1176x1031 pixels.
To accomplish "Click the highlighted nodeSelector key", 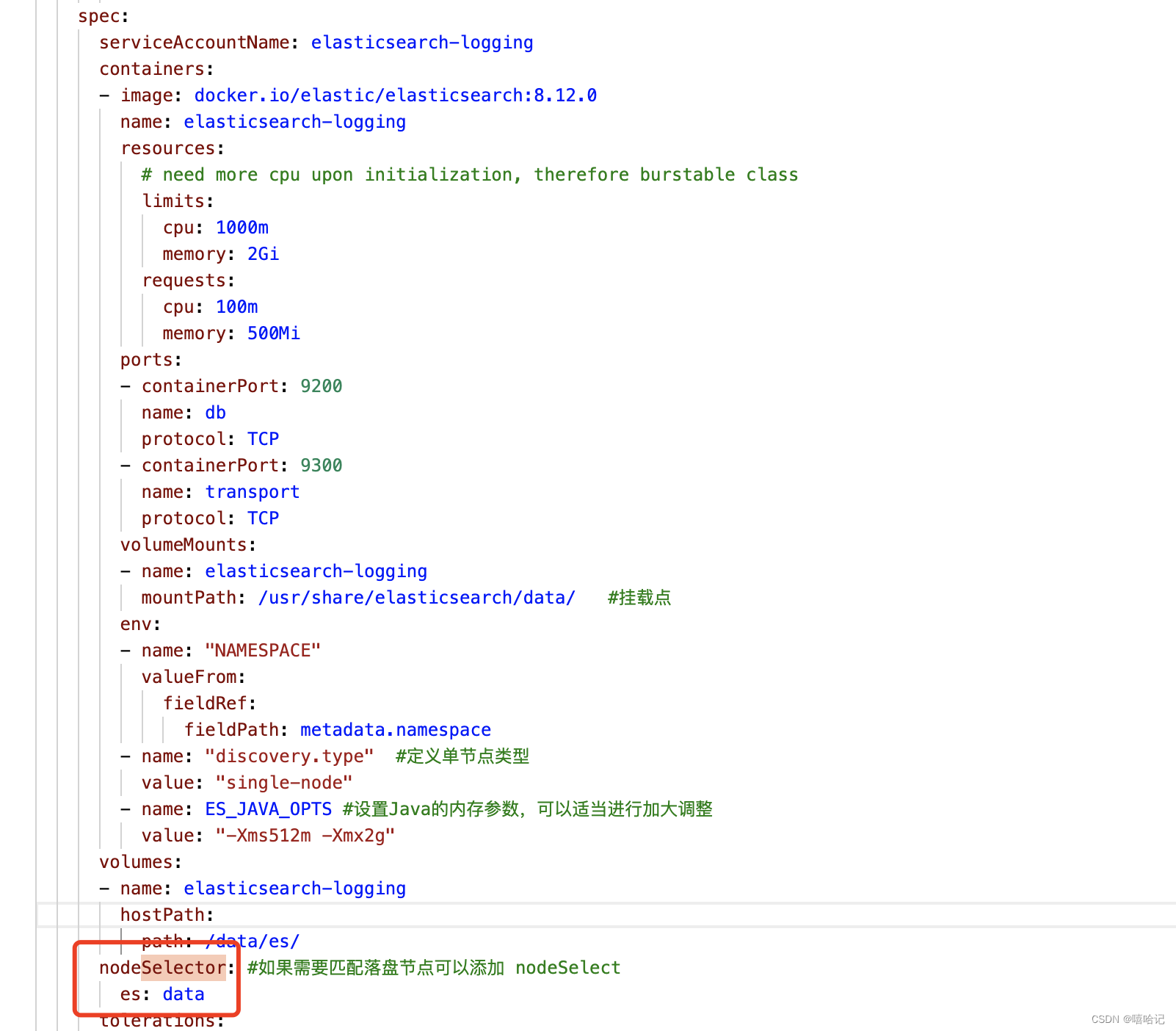I will [x=167, y=968].
